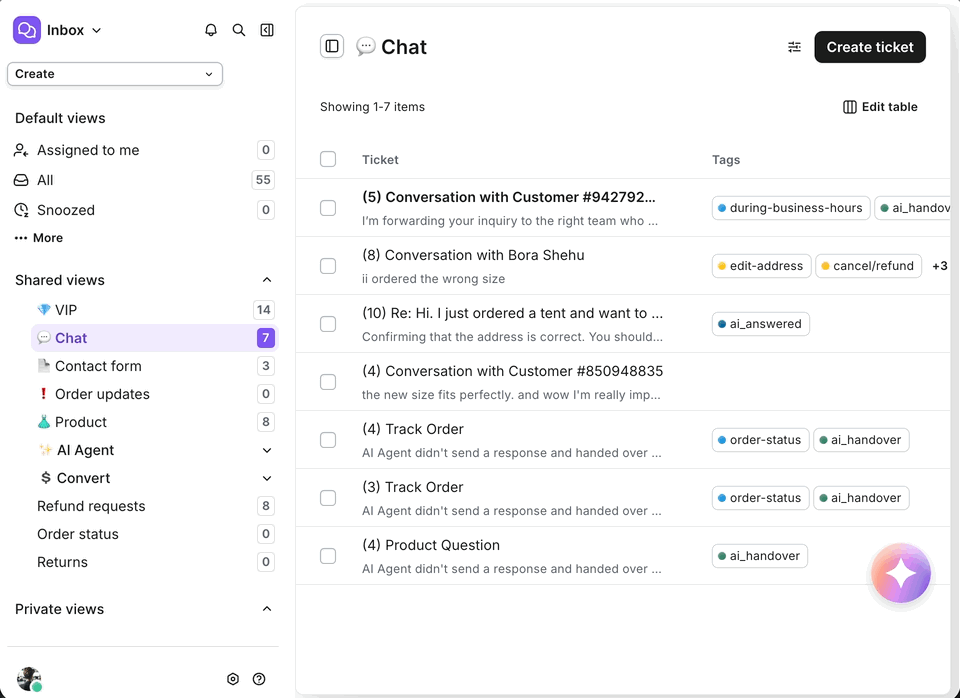Screen dimensions: 960x698
Task: Collapse the Private views section
Action: point(267,609)
